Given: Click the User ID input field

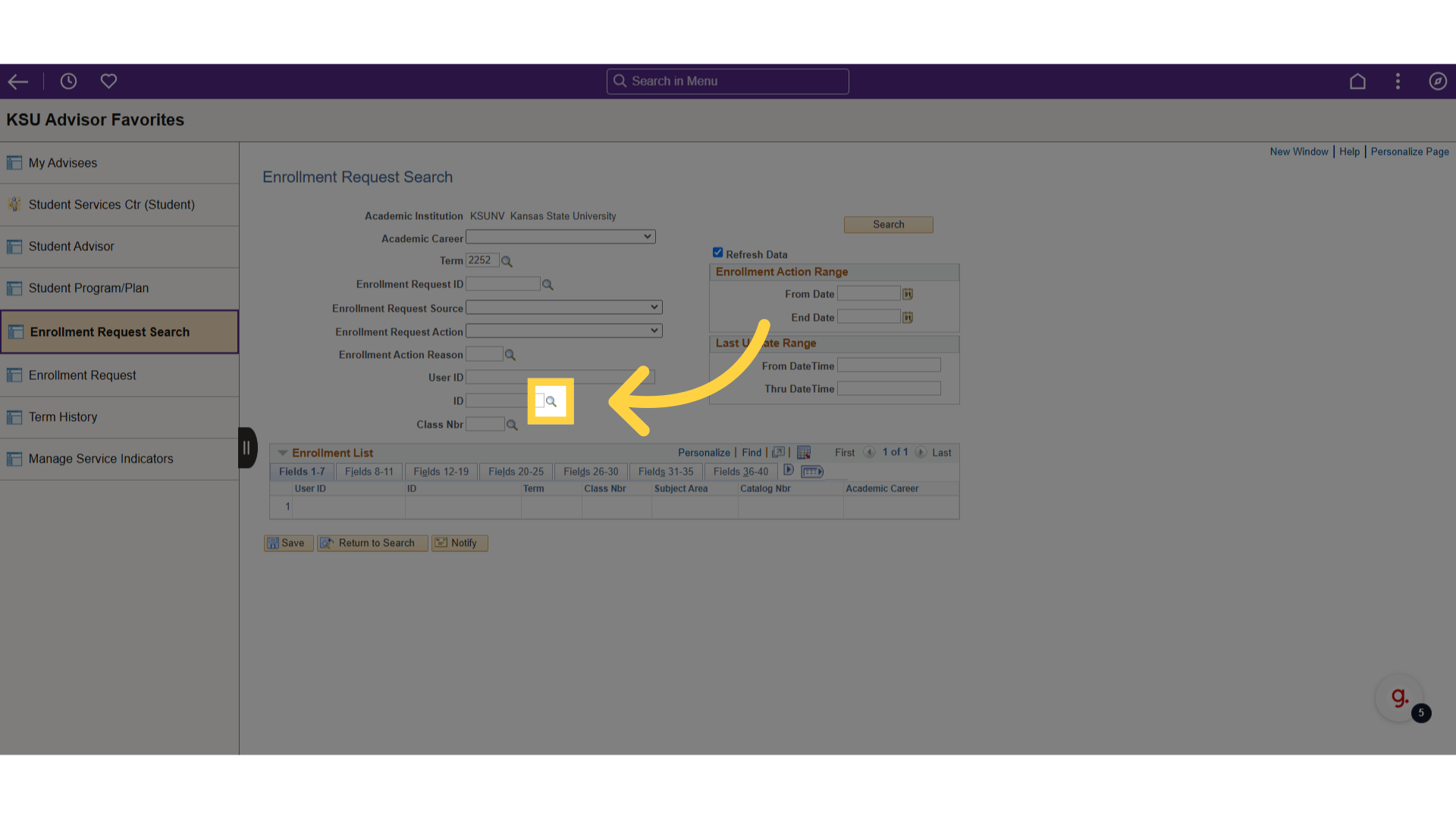Looking at the screenshot, I should click(560, 377).
